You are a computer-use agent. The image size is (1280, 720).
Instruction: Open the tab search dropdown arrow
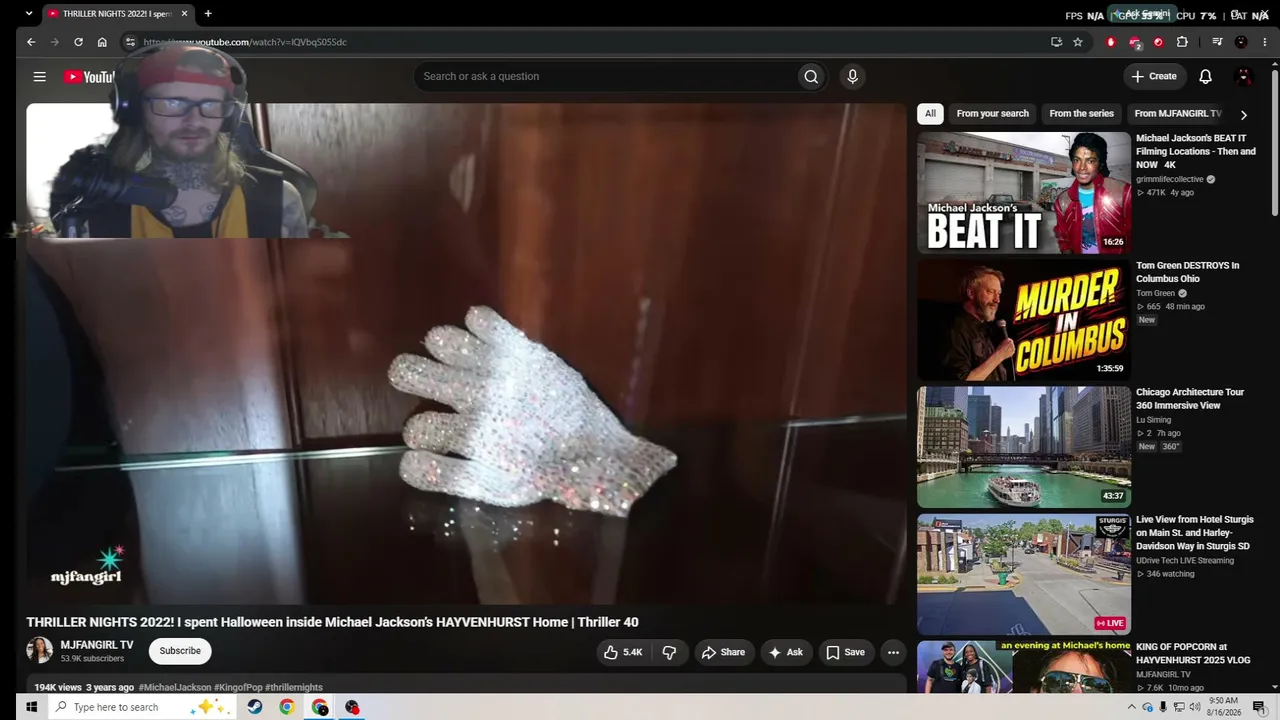coord(29,14)
